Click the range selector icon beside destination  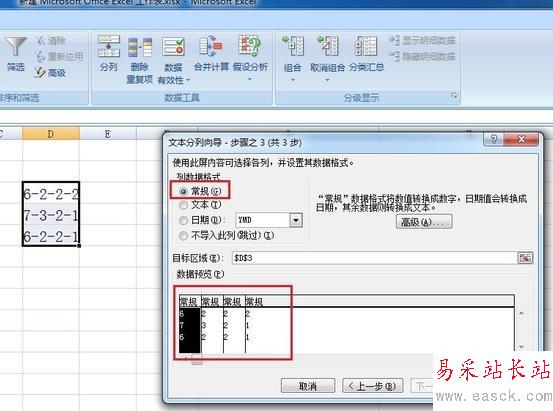point(525,258)
